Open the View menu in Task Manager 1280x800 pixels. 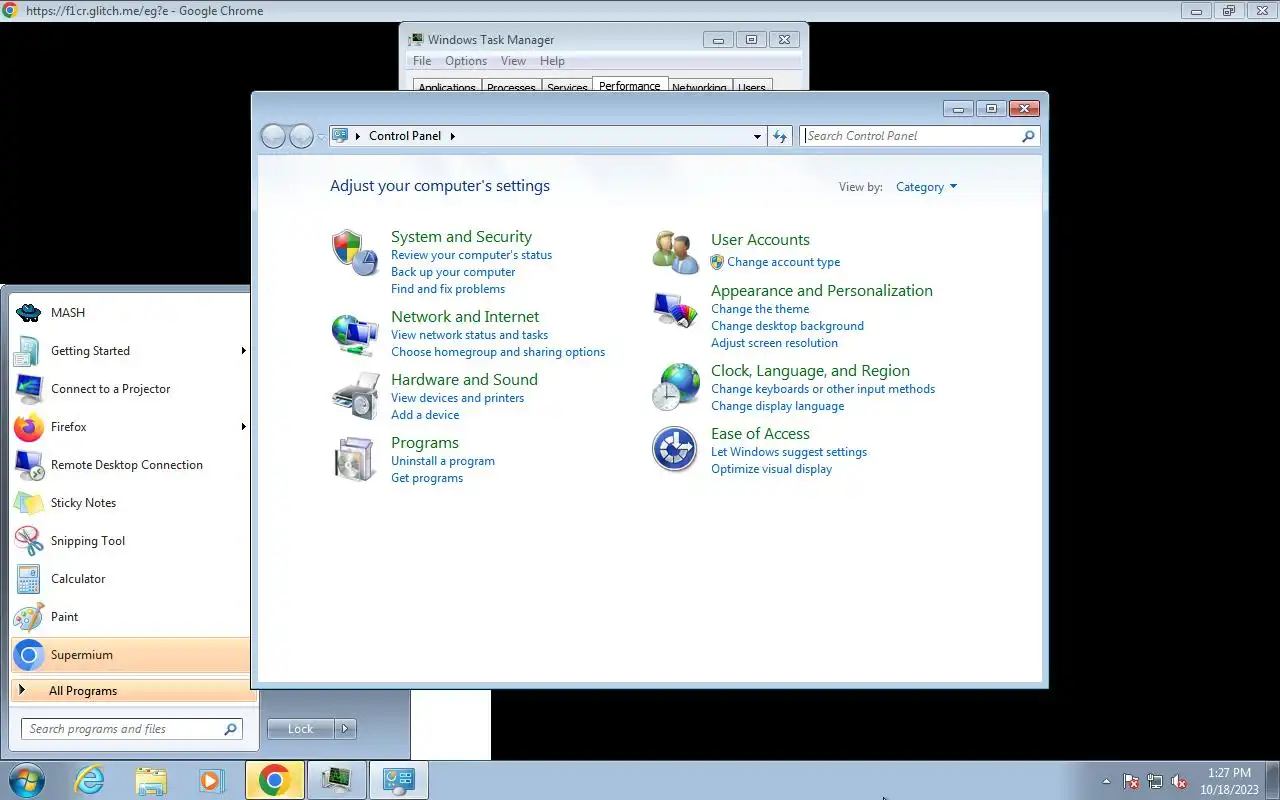point(513,61)
